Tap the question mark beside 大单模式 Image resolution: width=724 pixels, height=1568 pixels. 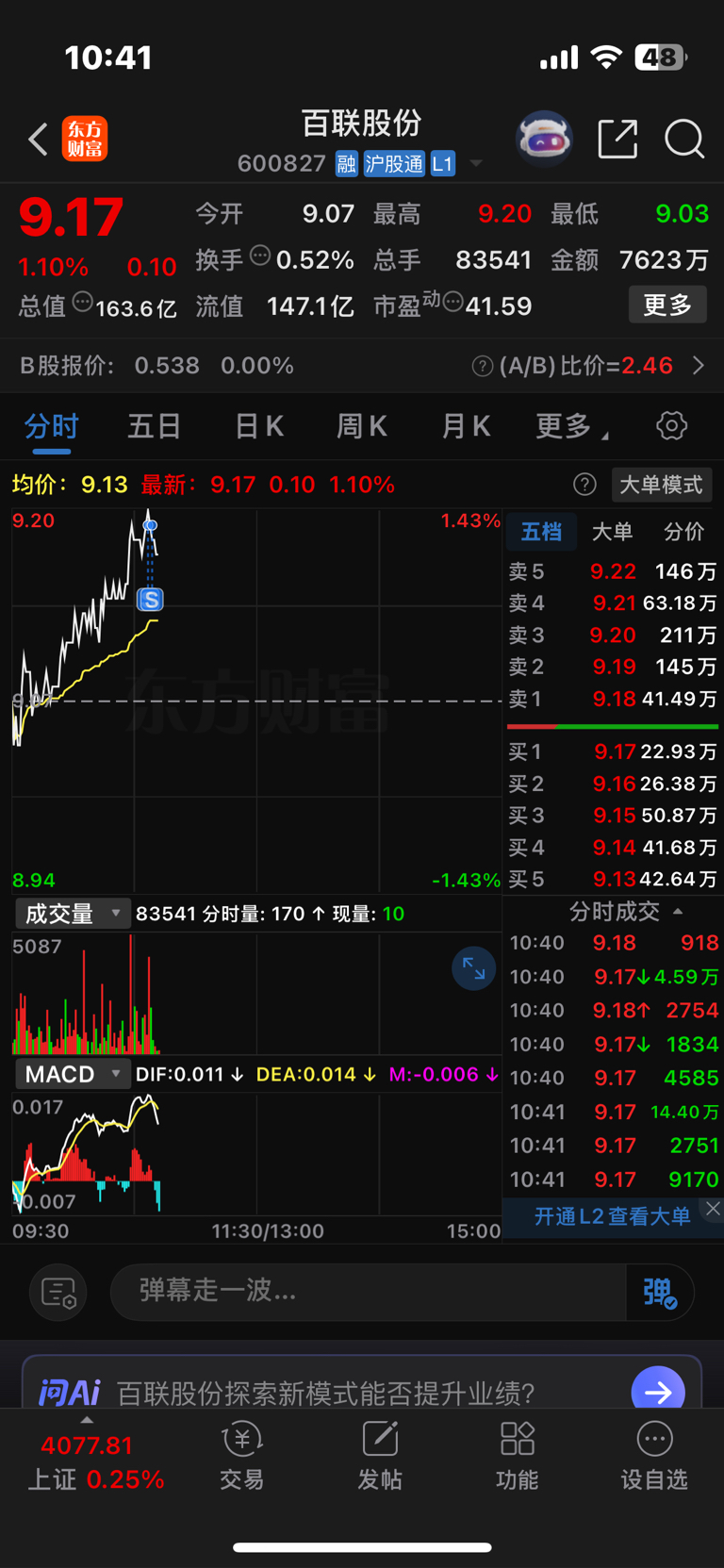click(584, 485)
